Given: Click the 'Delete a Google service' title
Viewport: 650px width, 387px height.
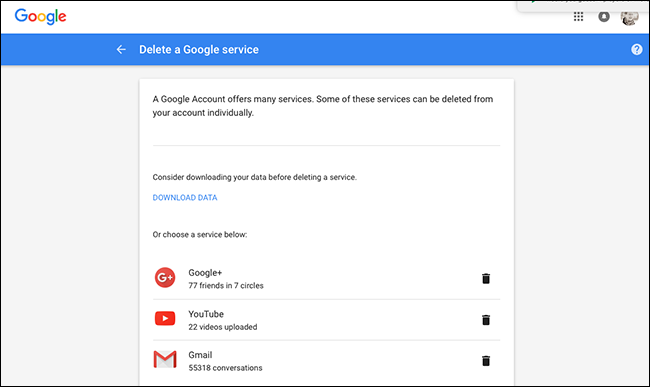Looking at the screenshot, I should click(x=199, y=50).
